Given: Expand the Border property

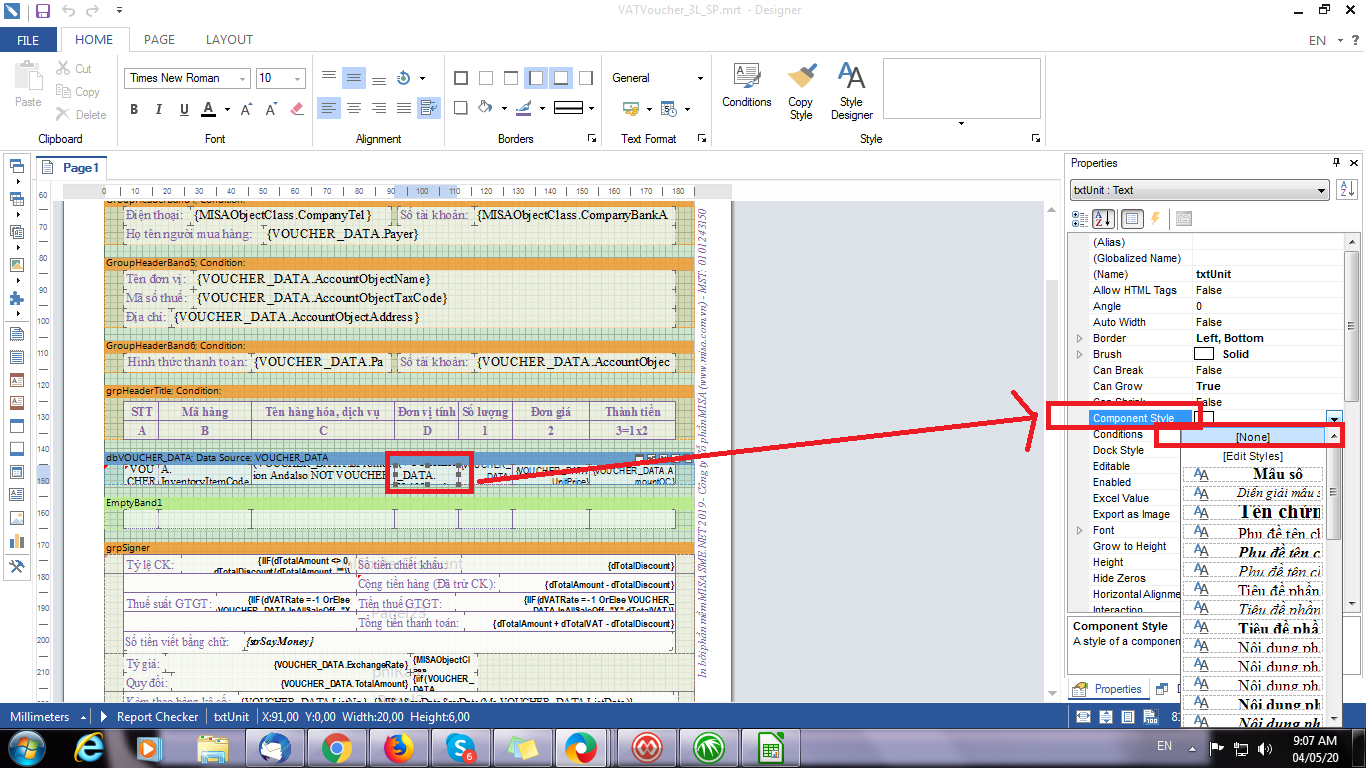Looking at the screenshot, I should pos(1079,338).
